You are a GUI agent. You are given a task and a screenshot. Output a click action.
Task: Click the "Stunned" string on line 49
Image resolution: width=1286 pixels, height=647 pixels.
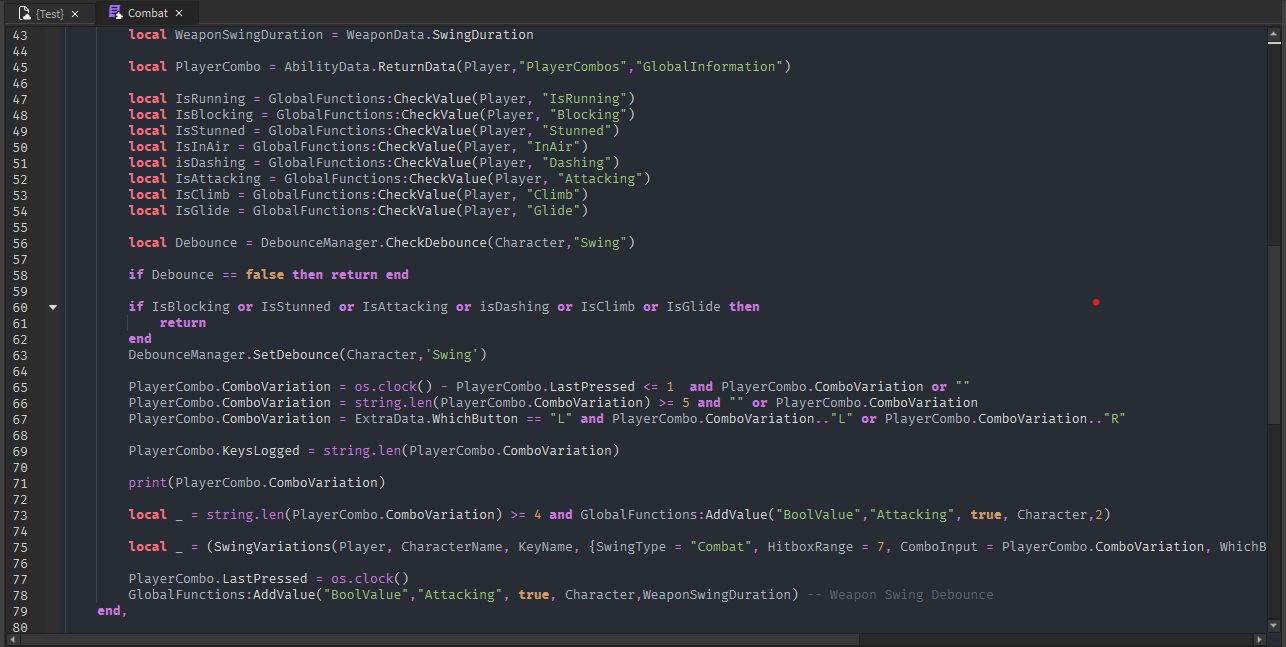pos(576,131)
